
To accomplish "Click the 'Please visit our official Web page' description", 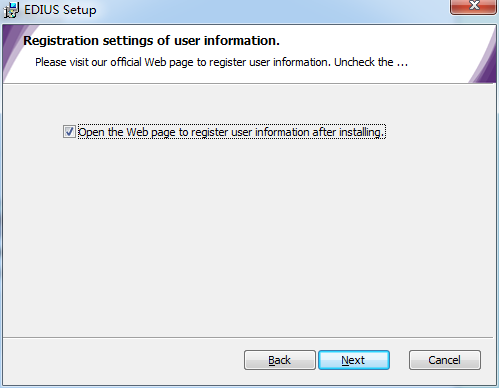I will [x=221, y=62].
